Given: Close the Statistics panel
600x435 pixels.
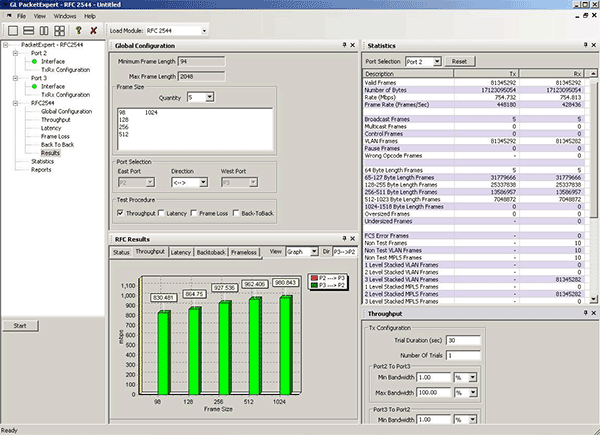Looking at the screenshot, I should pyautogui.click(x=594, y=45).
